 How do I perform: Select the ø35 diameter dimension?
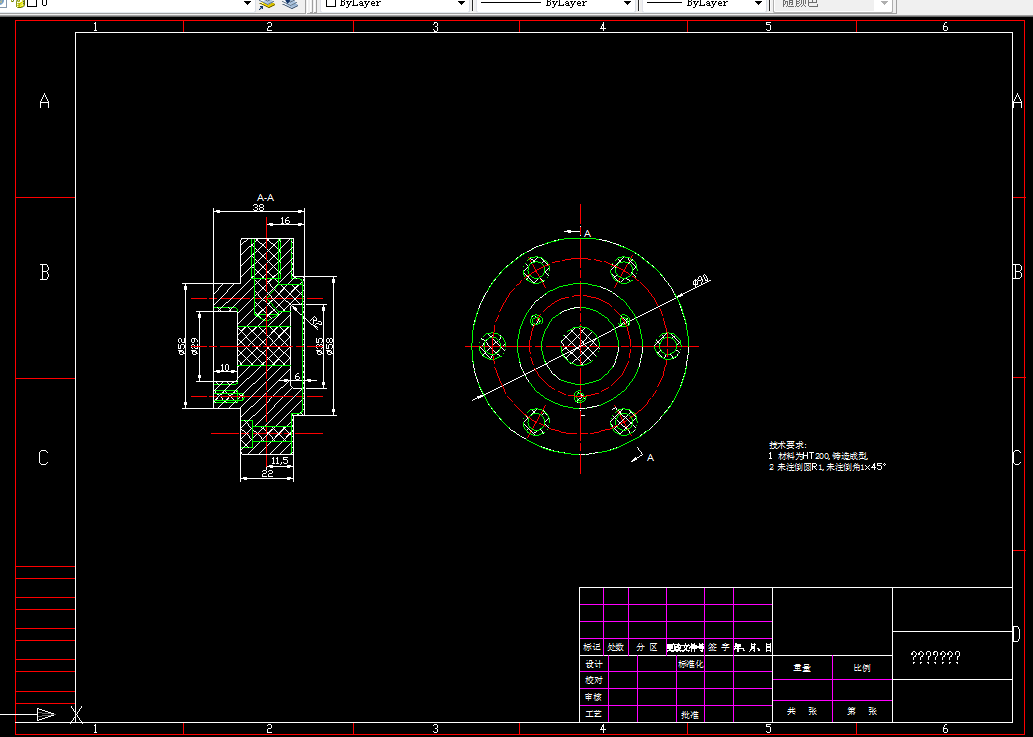click(319, 346)
